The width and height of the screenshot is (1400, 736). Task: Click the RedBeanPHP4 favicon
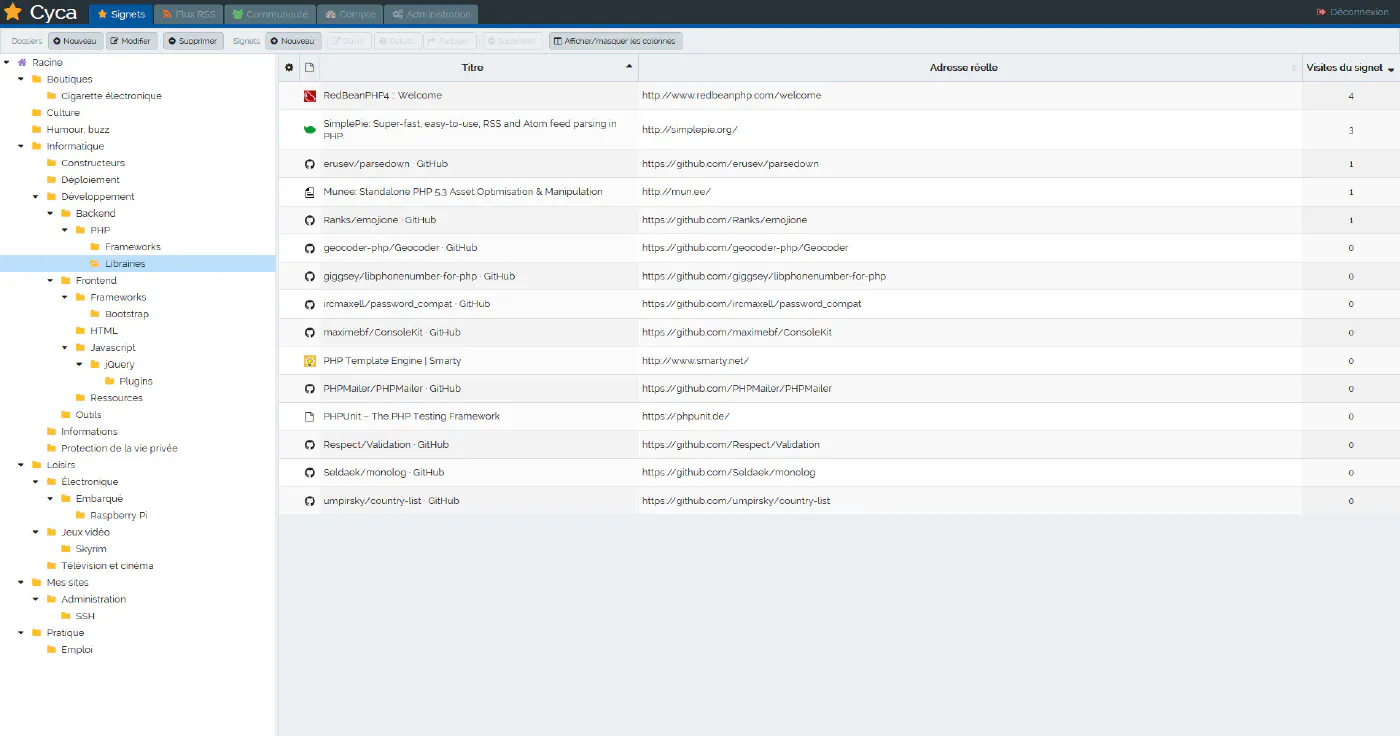pyautogui.click(x=309, y=96)
